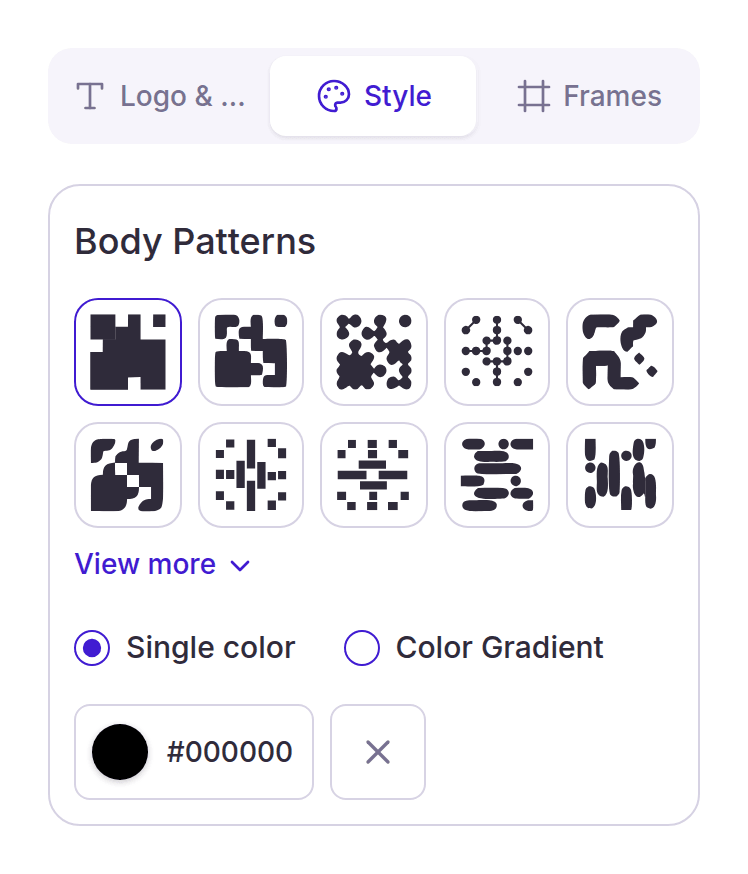Open the Logo & text tab
Image resolution: width=748 pixels, height=874 pixels.
[x=160, y=96]
